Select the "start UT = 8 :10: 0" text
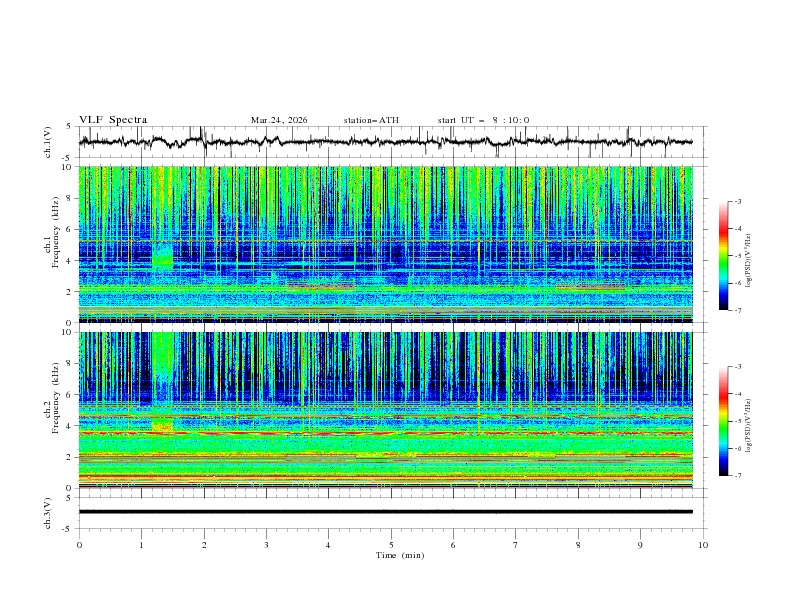The height and width of the screenshot is (612, 792). coord(483,120)
